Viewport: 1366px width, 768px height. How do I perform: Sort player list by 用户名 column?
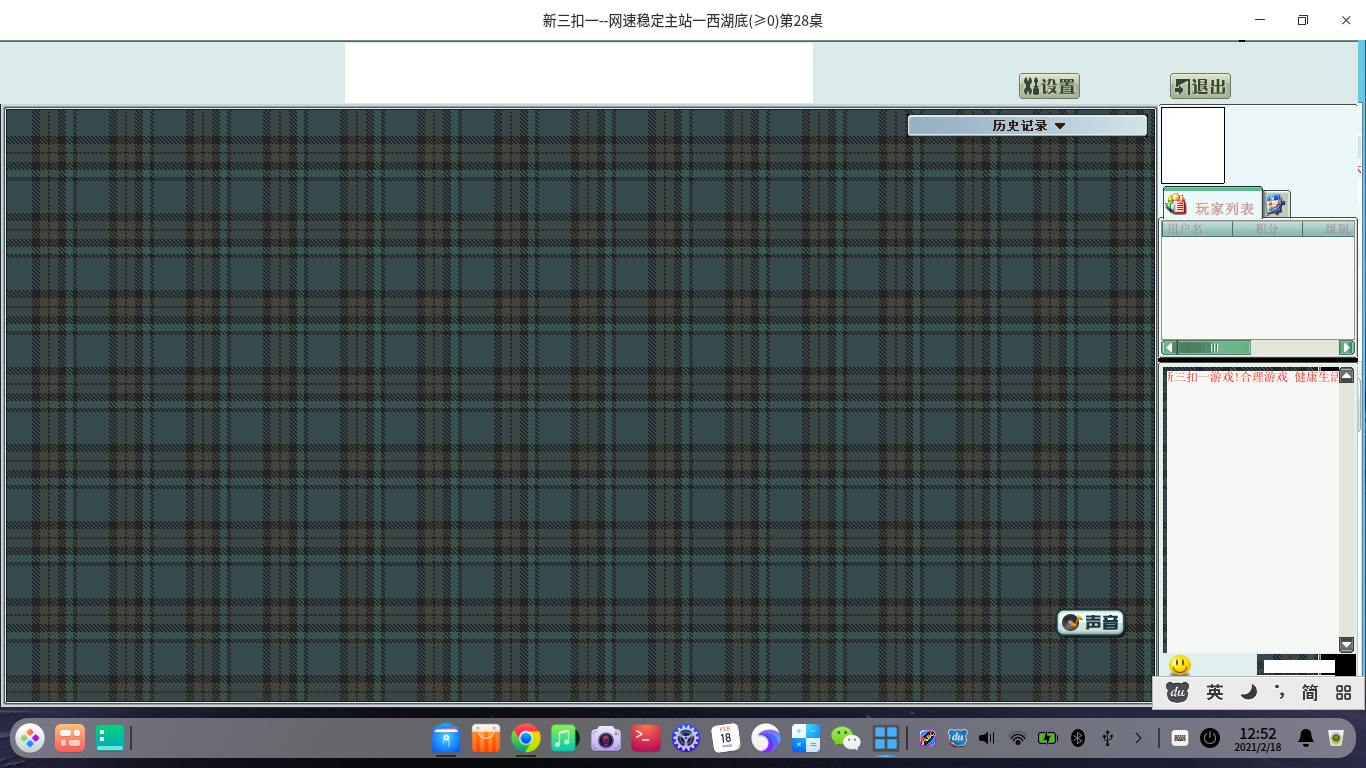click(1196, 229)
